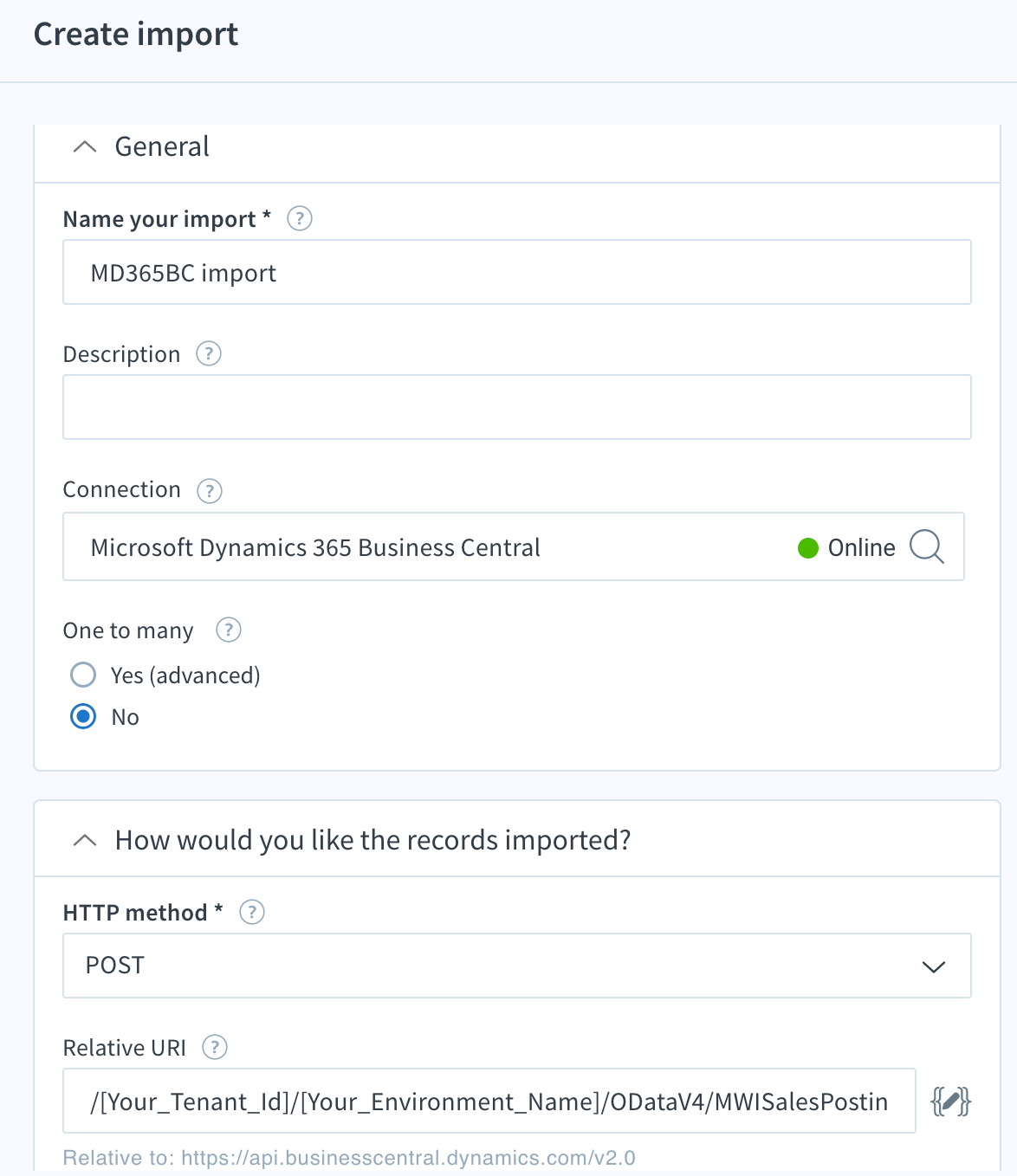1017x1176 pixels.
Task: Click the Name your import field
Action: [516, 273]
